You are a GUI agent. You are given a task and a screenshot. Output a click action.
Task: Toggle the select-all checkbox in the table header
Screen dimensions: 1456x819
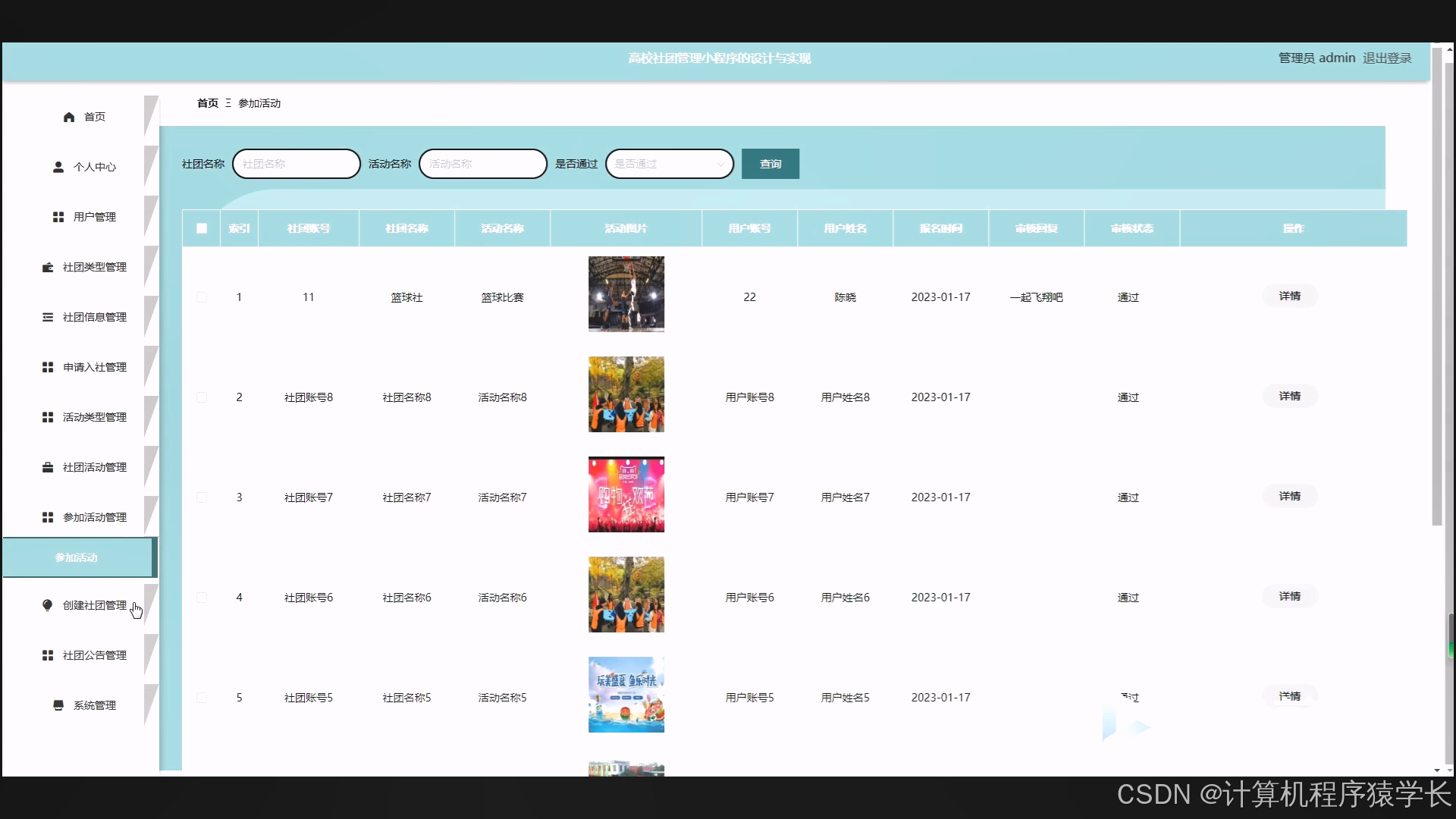tap(202, 228)
